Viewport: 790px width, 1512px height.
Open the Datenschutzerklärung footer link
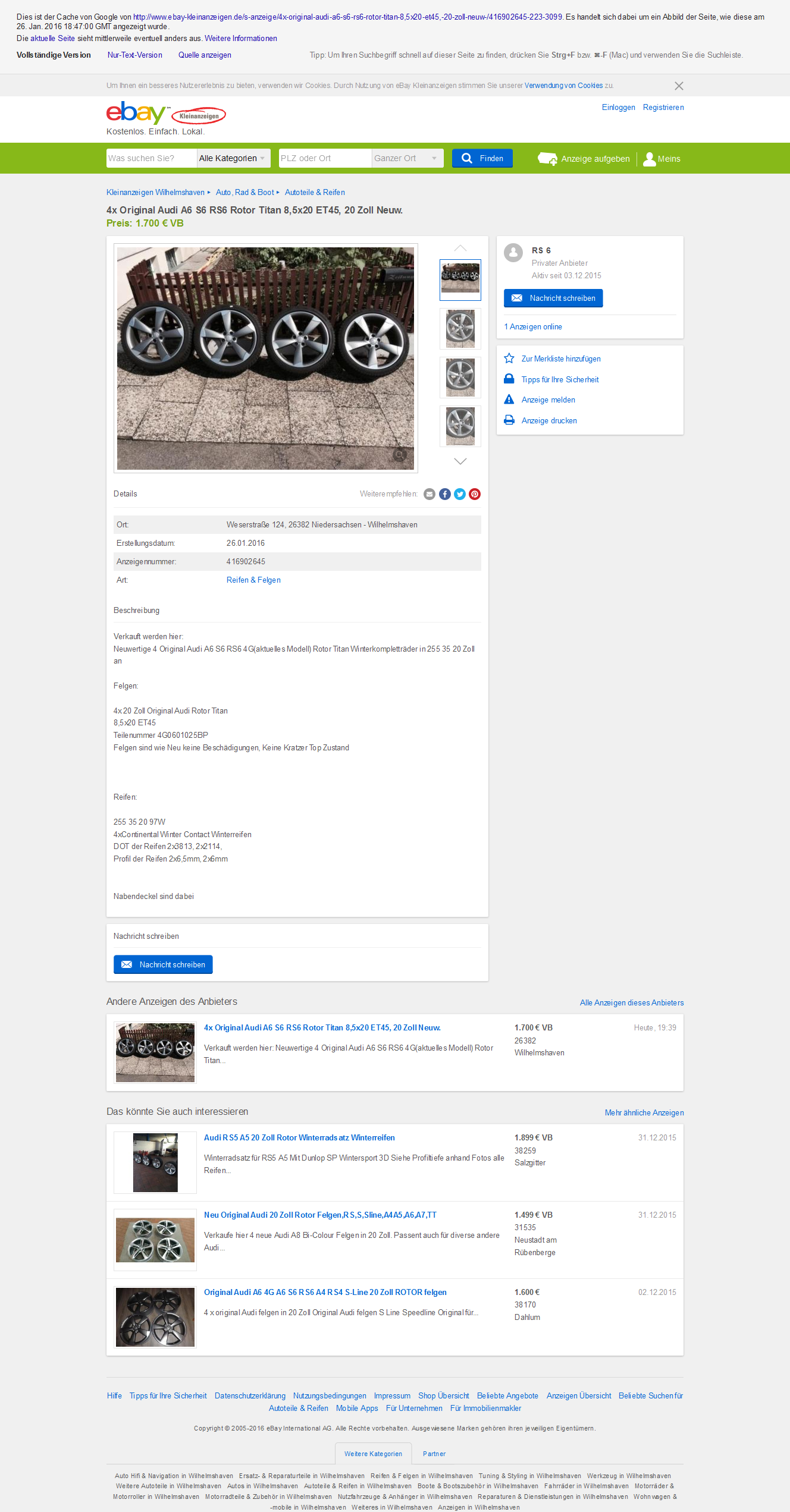pyautogui.click(x=250, y=1396)
